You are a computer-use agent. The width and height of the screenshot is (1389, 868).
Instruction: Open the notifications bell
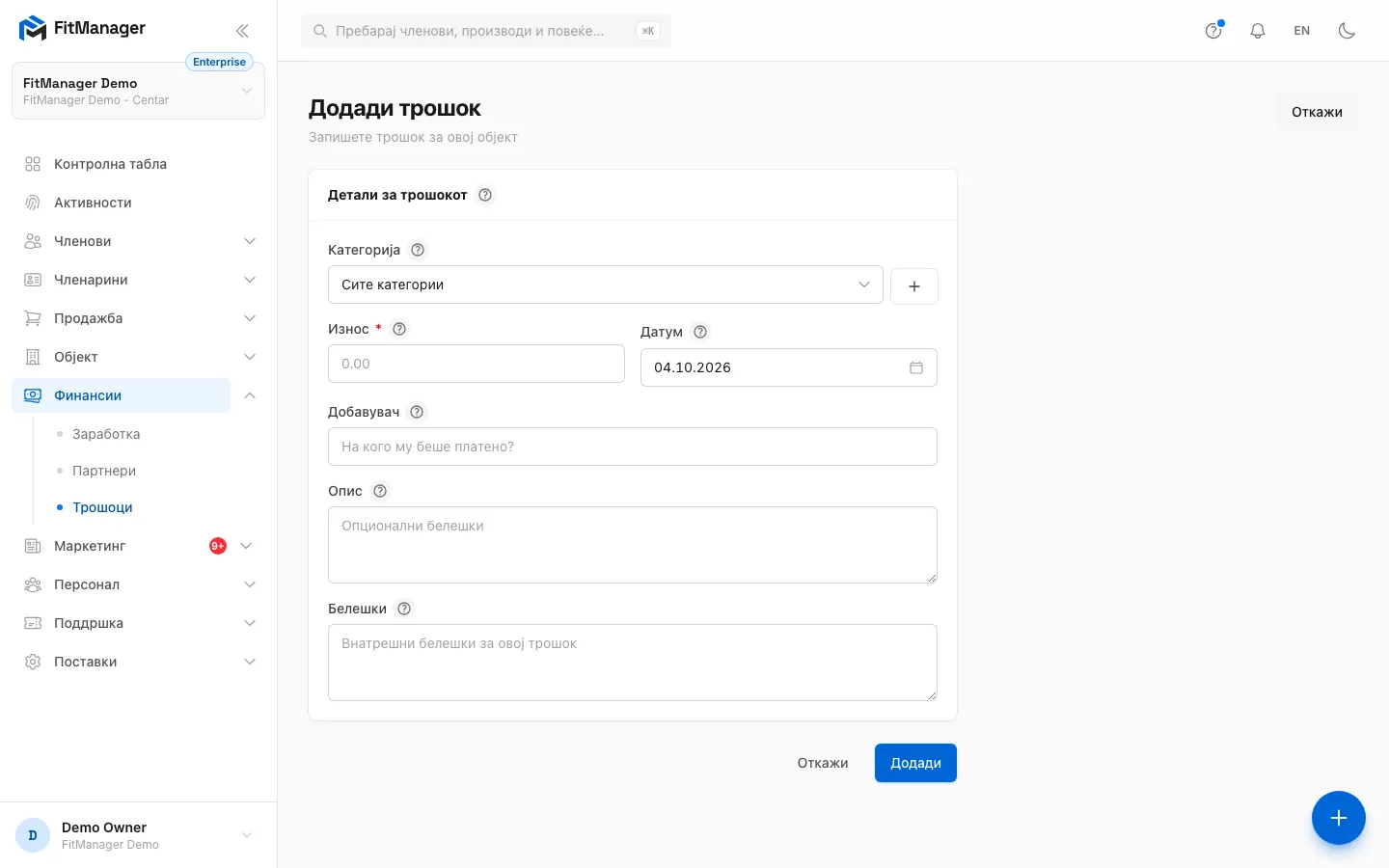pyautogui.click(x=1258, y=31)
